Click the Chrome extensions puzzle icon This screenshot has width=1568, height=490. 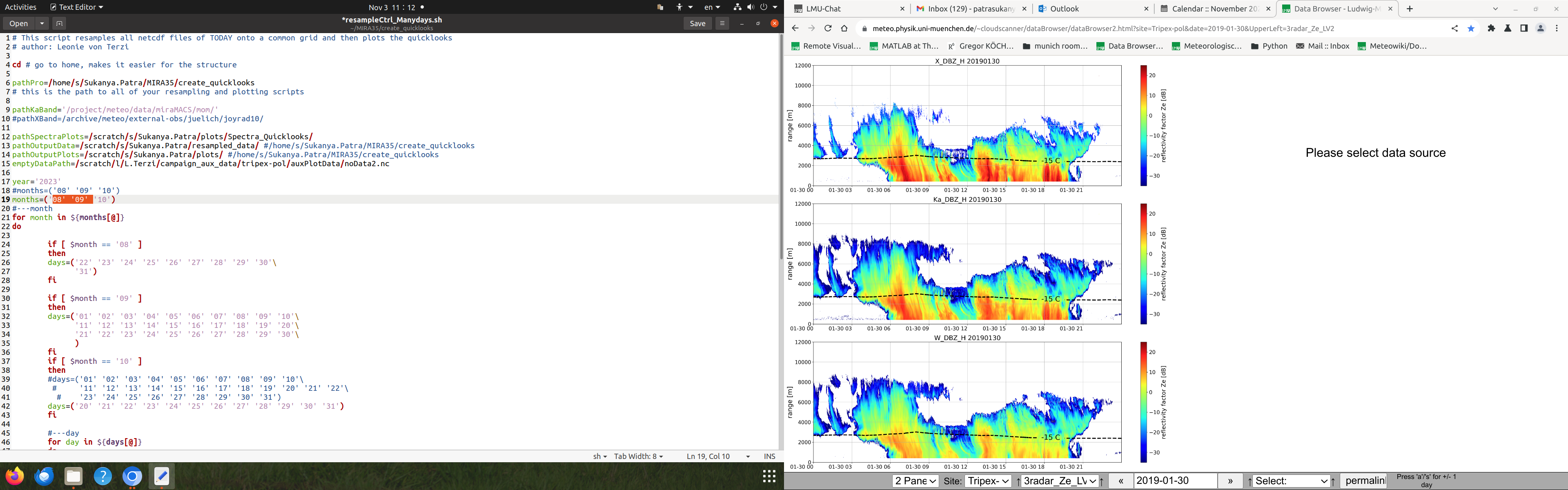pos(1491,29)
